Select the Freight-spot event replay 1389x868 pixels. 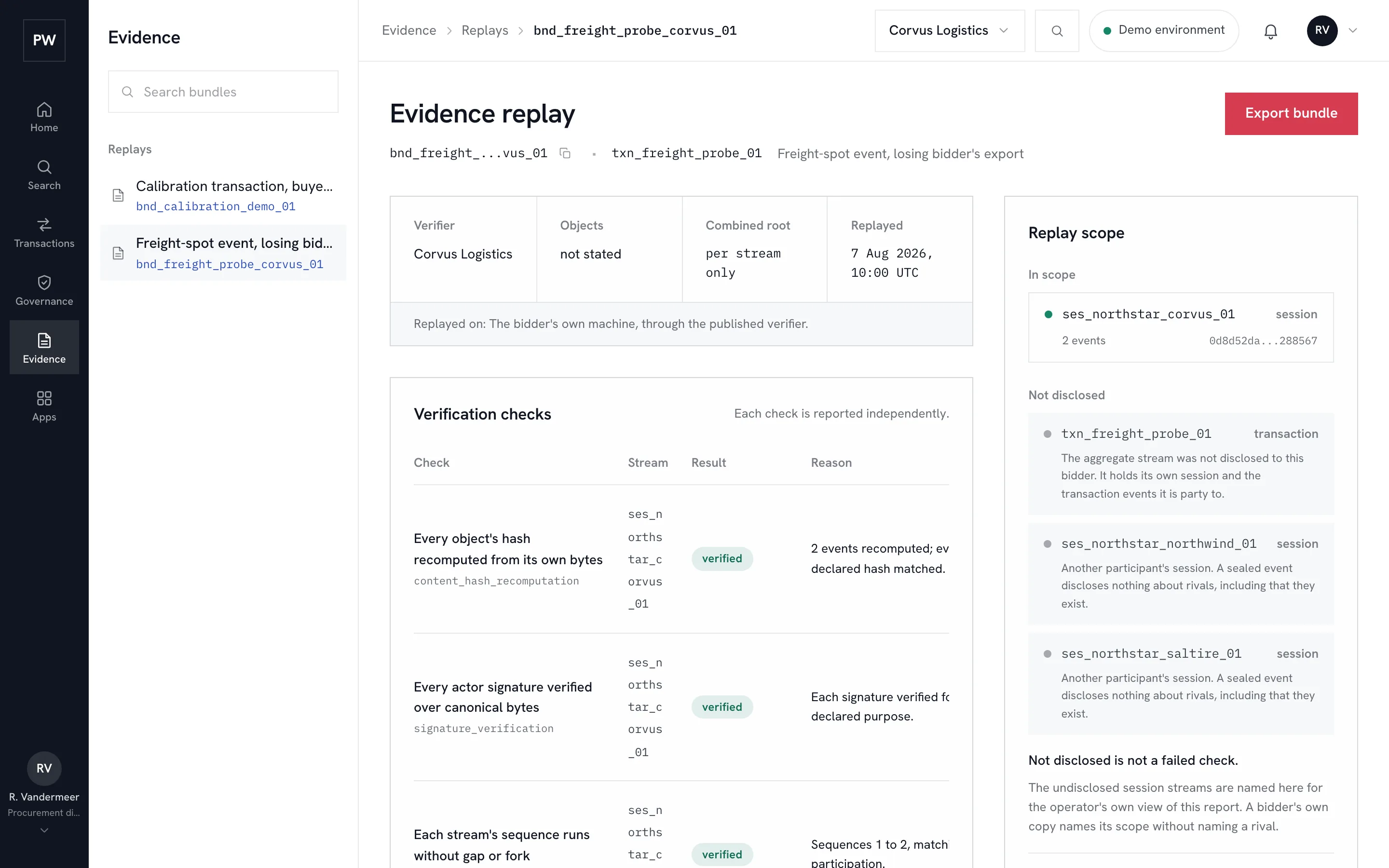click(x=223, y=253)
